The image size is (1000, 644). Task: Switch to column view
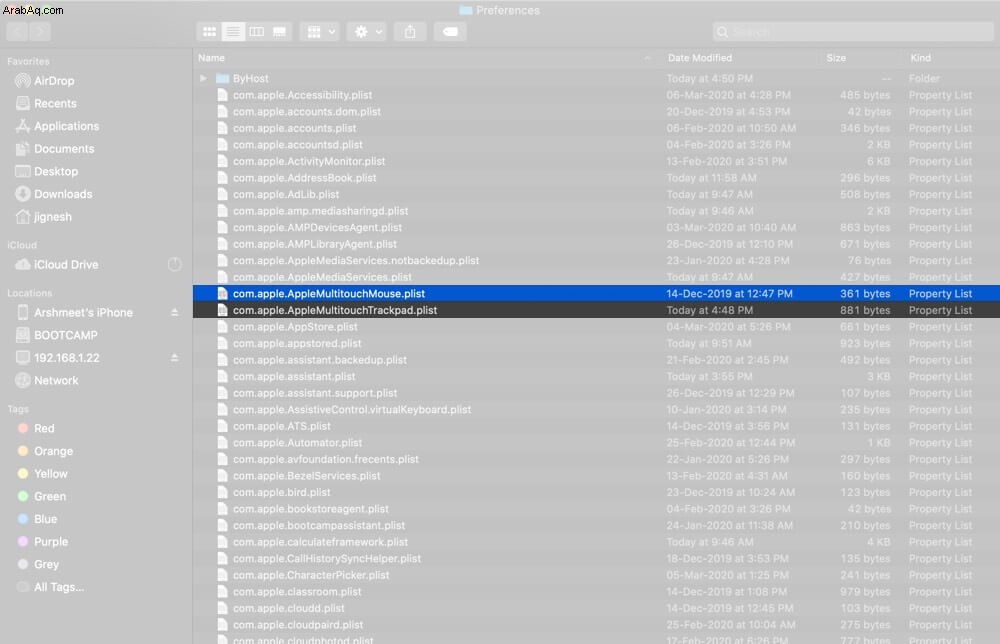coord(256,32)
